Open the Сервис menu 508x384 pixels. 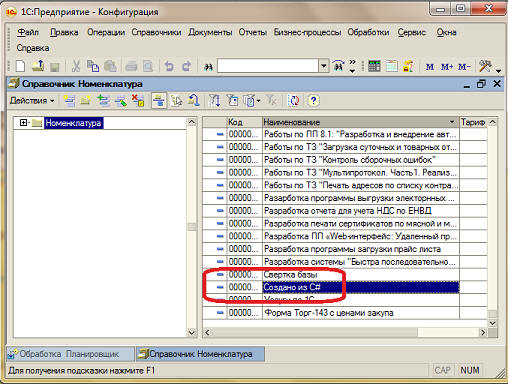[412, 32]
